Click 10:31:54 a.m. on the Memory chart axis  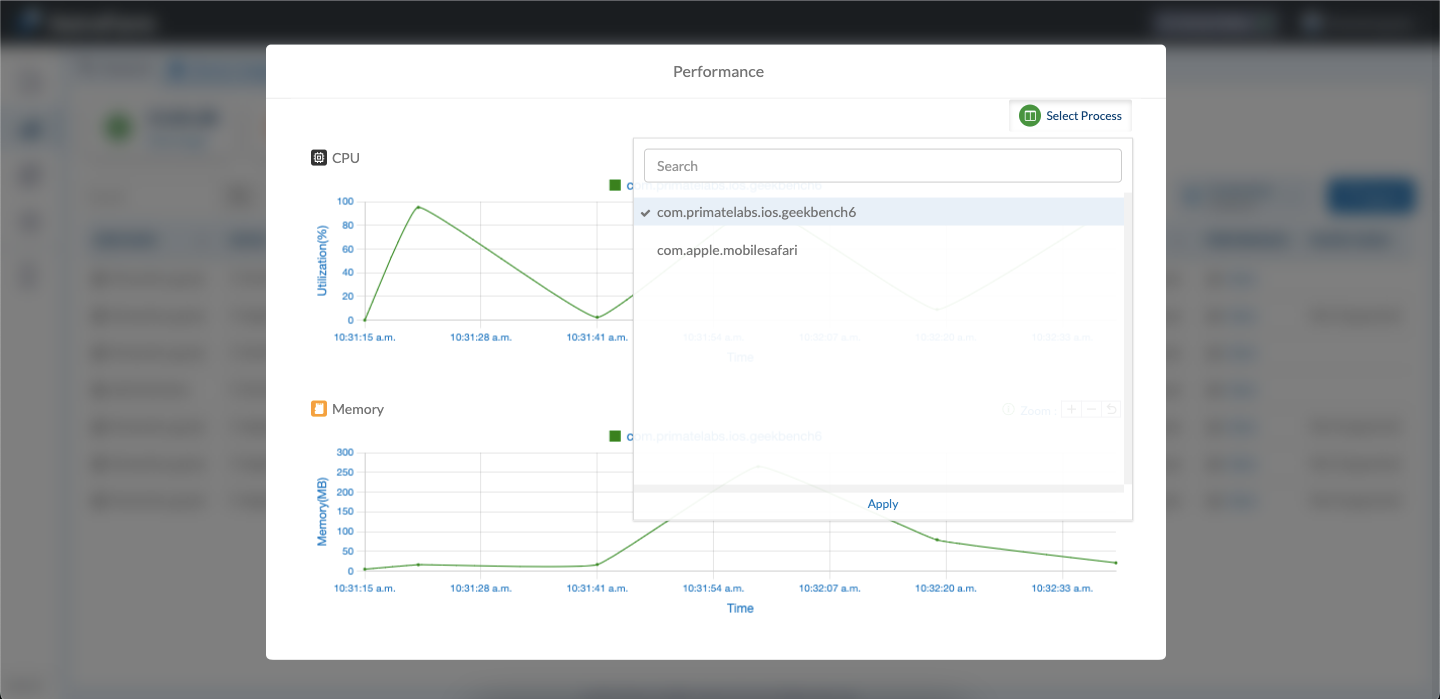click(713, 589)
